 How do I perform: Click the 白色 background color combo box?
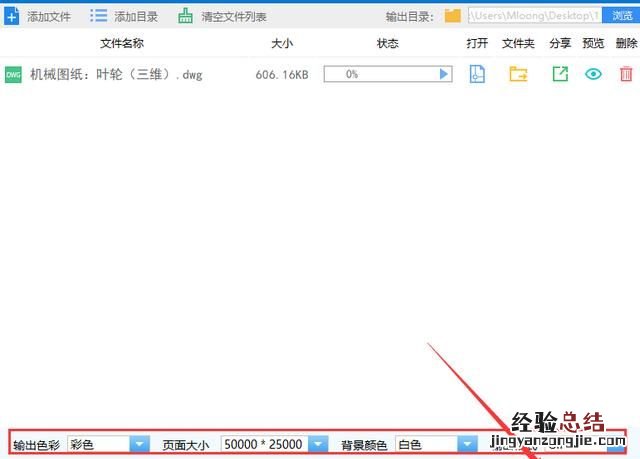click(x=436, y=444)
